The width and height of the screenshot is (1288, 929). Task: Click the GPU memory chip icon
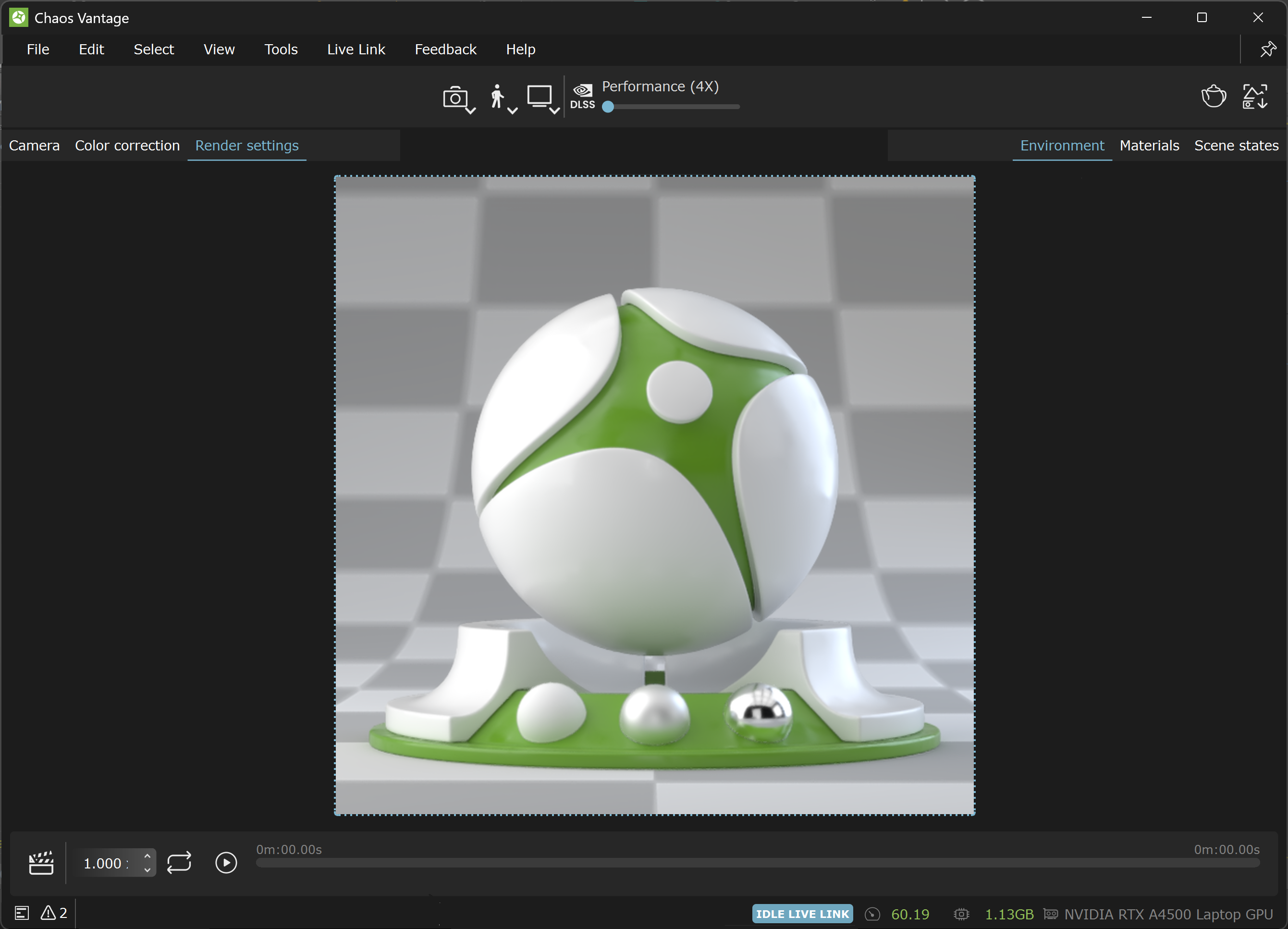click(961, 914)
